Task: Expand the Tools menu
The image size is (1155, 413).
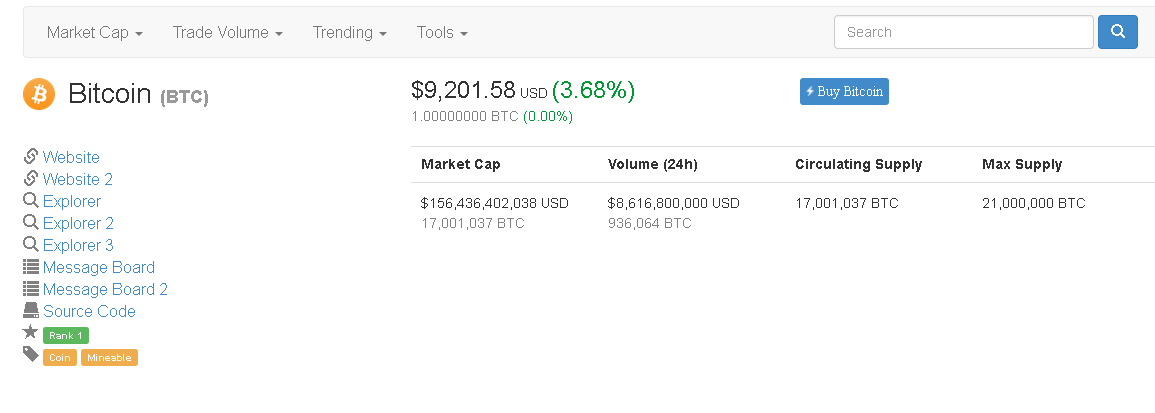Action: pos(442,33)
